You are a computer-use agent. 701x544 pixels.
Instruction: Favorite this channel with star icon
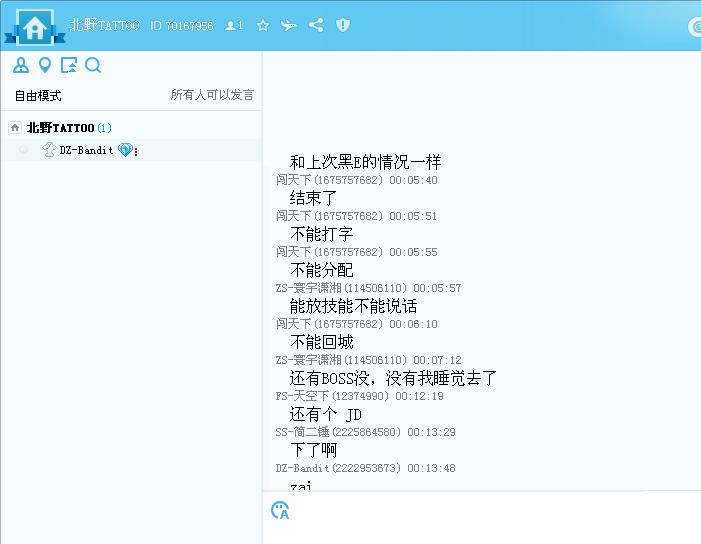[x=263, y=25]
